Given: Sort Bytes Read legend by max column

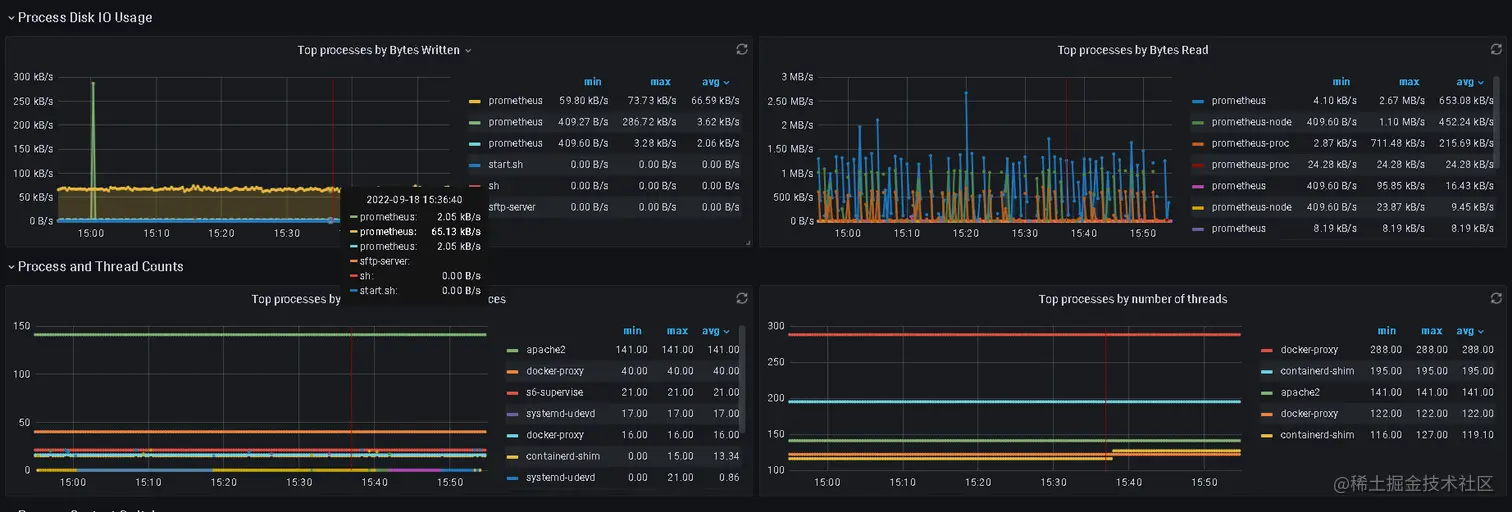Looking at the screenshot, I should [x=1409, y=82].
